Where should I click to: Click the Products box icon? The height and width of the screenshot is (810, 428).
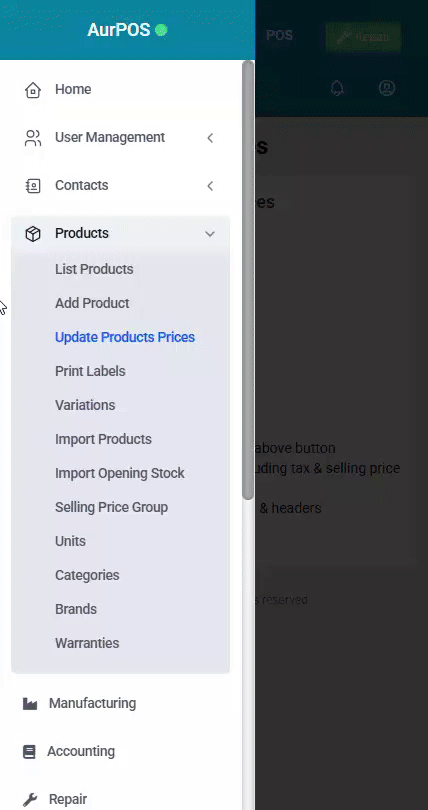click(x=33, y=233)
